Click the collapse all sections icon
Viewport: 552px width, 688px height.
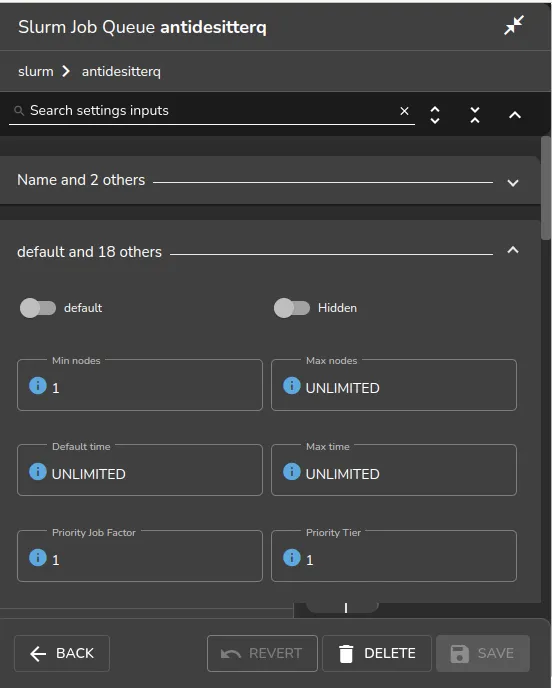point(475,115)
